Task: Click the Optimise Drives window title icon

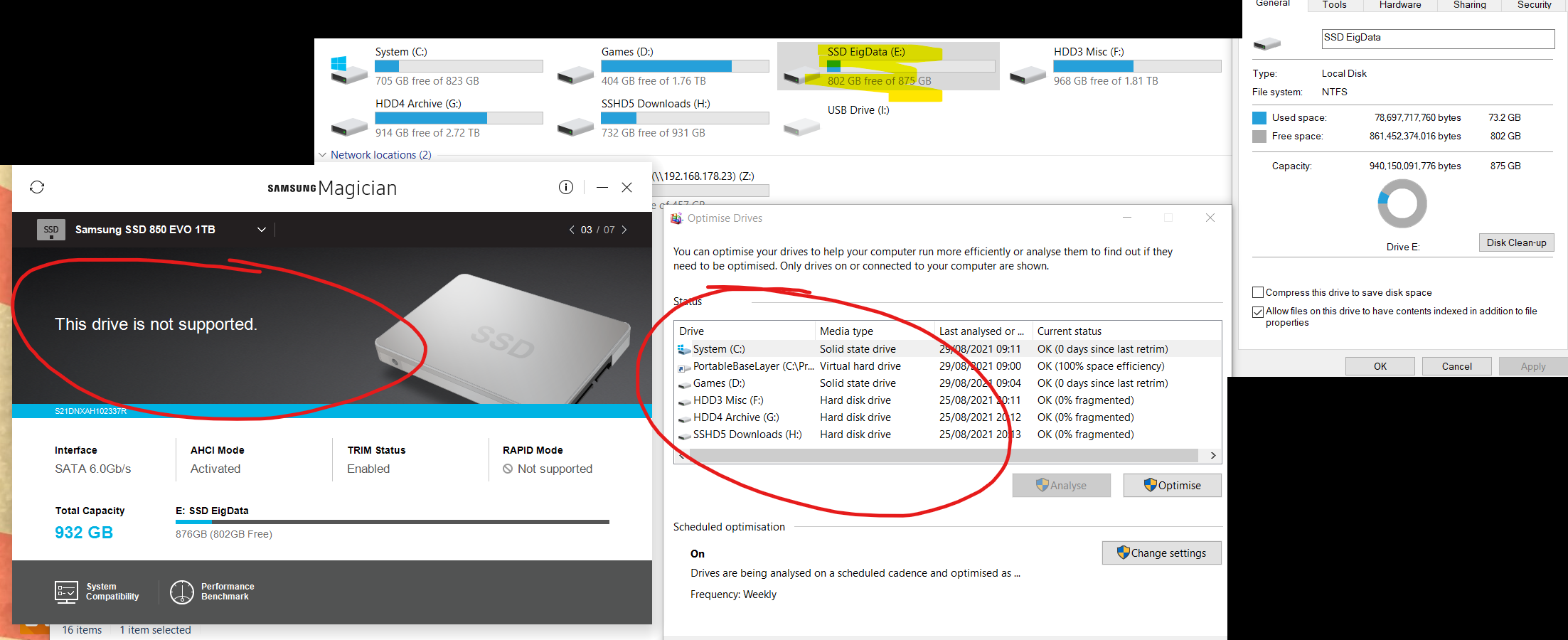Action: (x=676, y=218)
